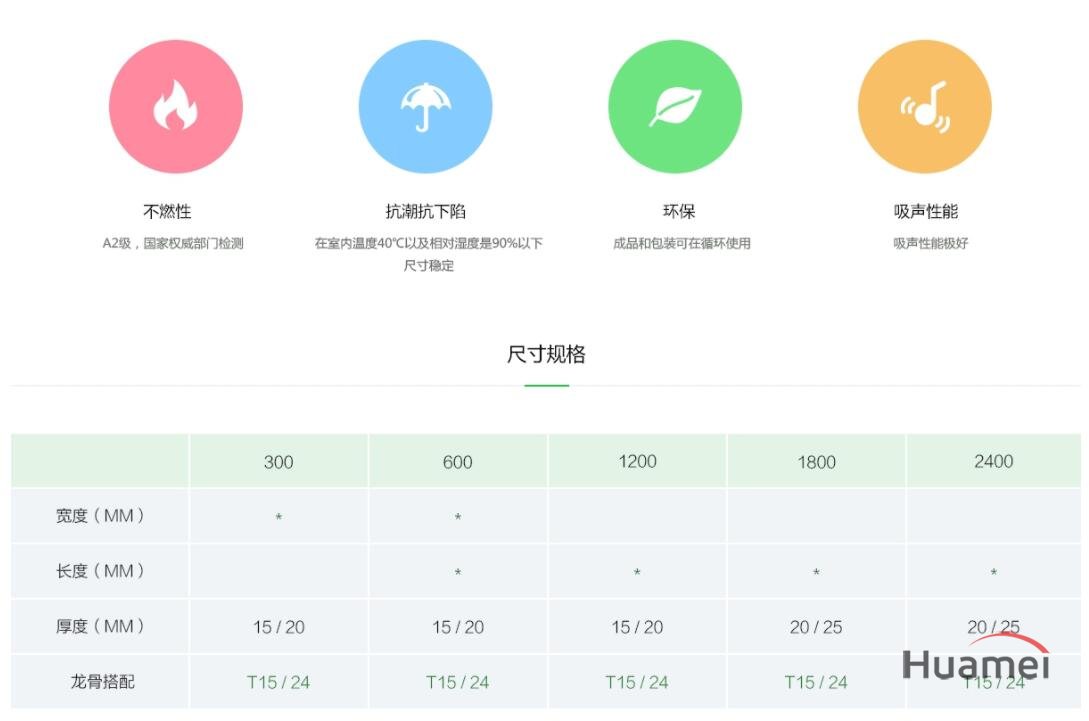
Task: Click the 吸声性能极好 description
Action: point(930,243)
